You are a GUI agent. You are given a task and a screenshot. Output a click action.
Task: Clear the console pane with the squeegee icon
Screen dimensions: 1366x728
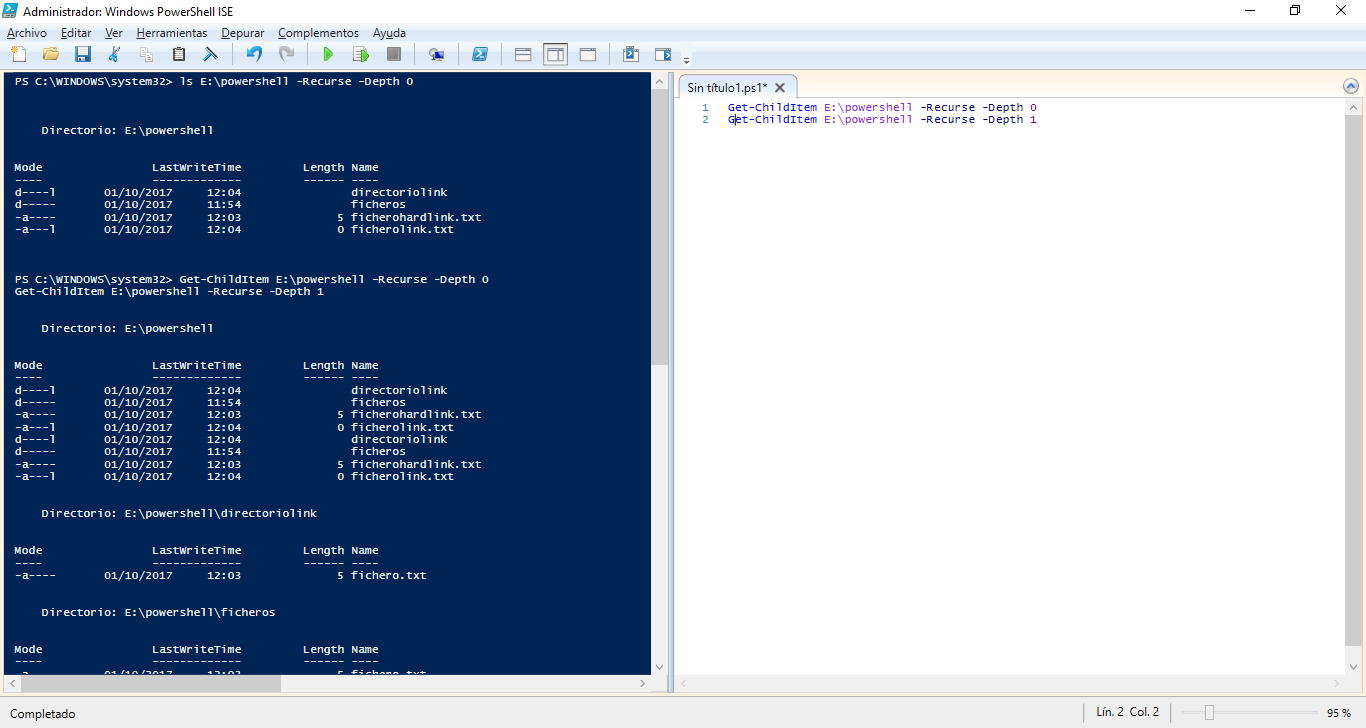(210, 55)
